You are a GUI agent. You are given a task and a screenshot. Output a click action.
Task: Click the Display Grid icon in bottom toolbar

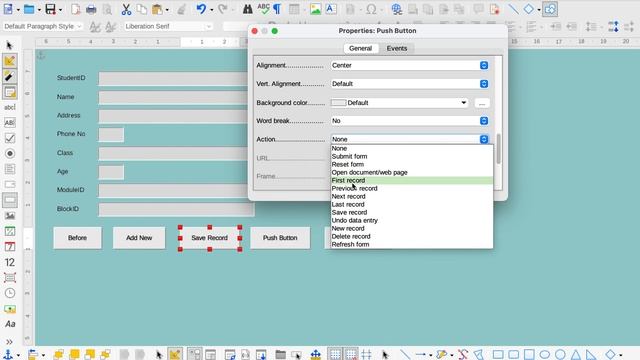(335, 354)
